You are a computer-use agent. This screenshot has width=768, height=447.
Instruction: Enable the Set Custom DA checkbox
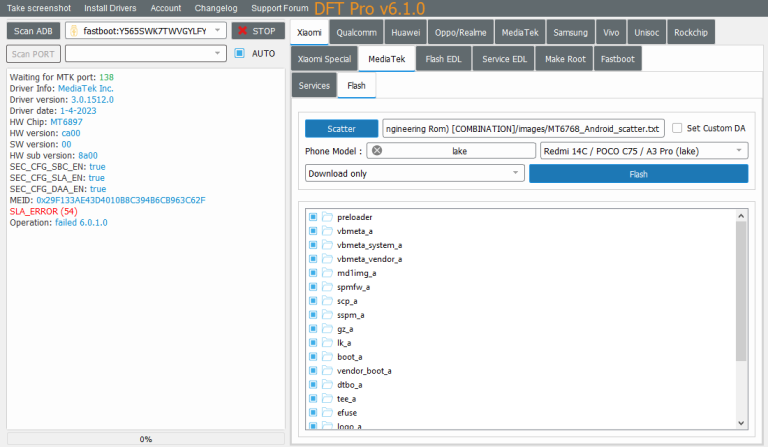[x=677, y=128]
